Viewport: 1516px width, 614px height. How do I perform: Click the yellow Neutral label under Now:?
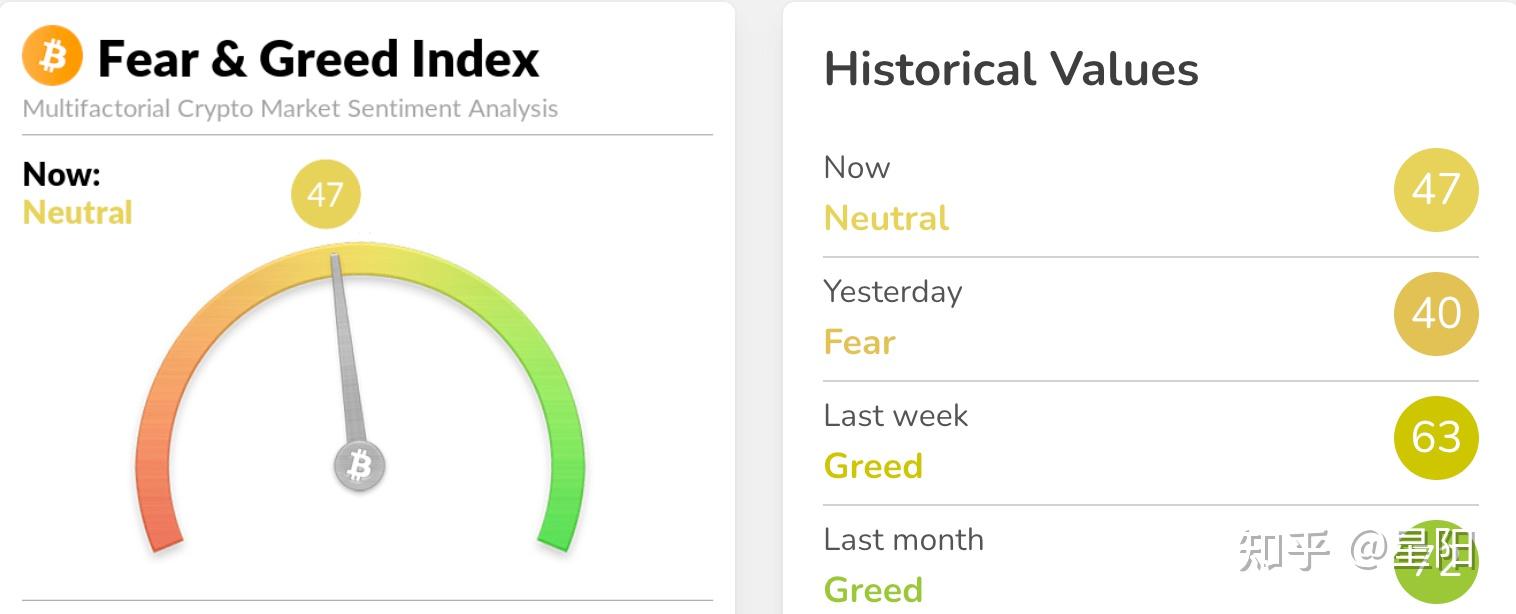[x=77, y=212]
